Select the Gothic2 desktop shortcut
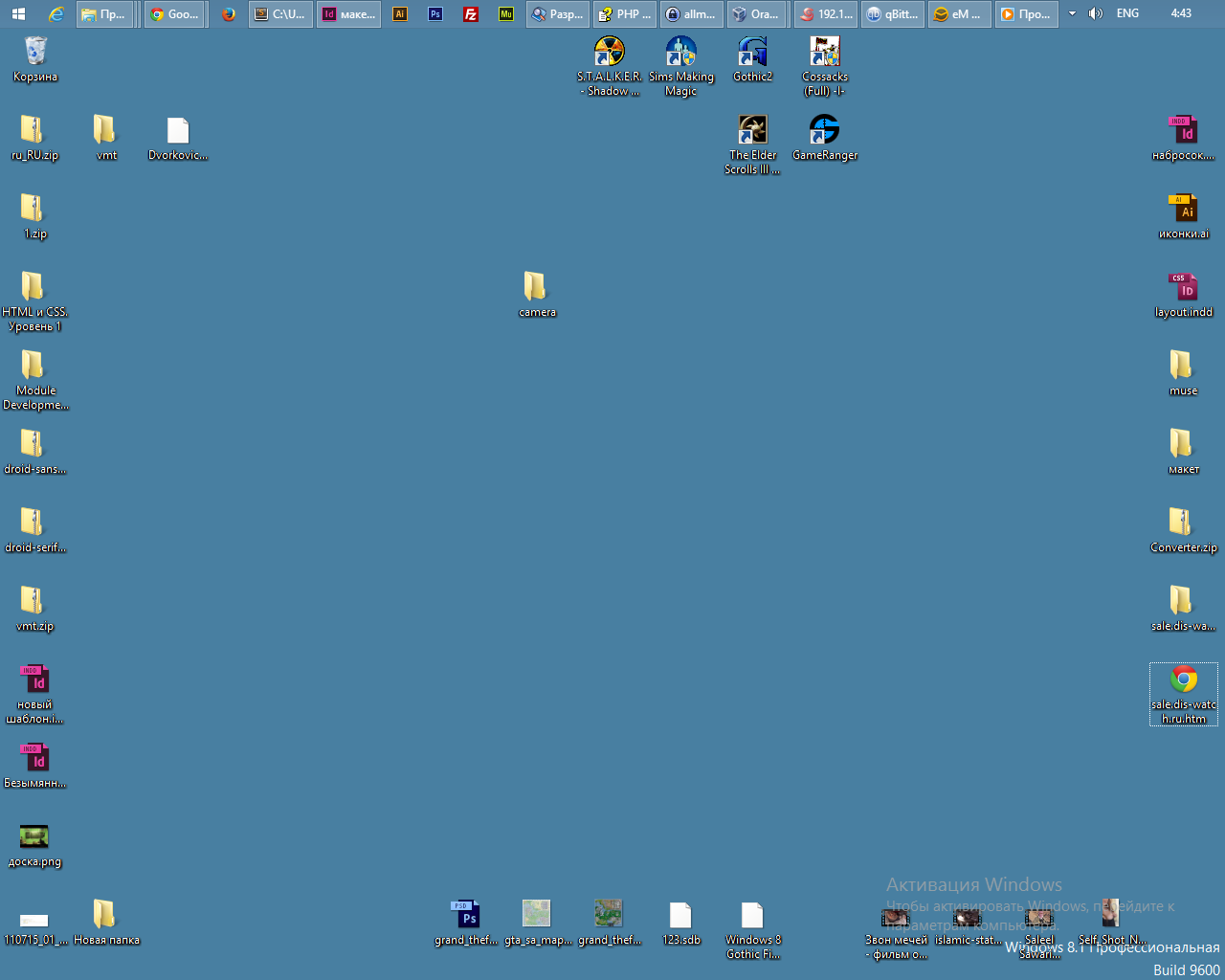The height and width of the screenshot is (980, 1225). click(x=752, y=52)
